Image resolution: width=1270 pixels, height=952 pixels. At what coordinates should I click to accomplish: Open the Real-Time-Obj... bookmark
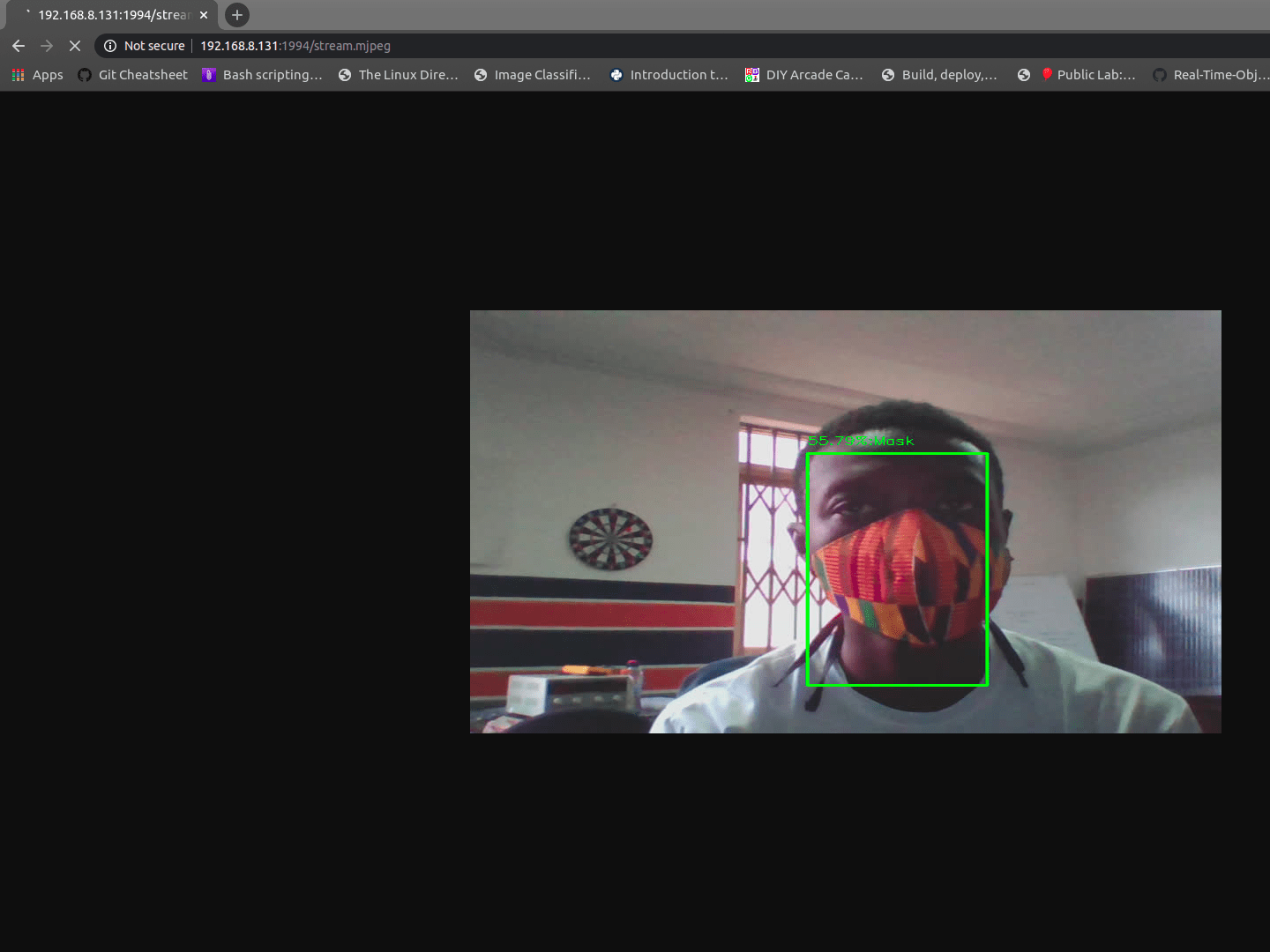1211,75
